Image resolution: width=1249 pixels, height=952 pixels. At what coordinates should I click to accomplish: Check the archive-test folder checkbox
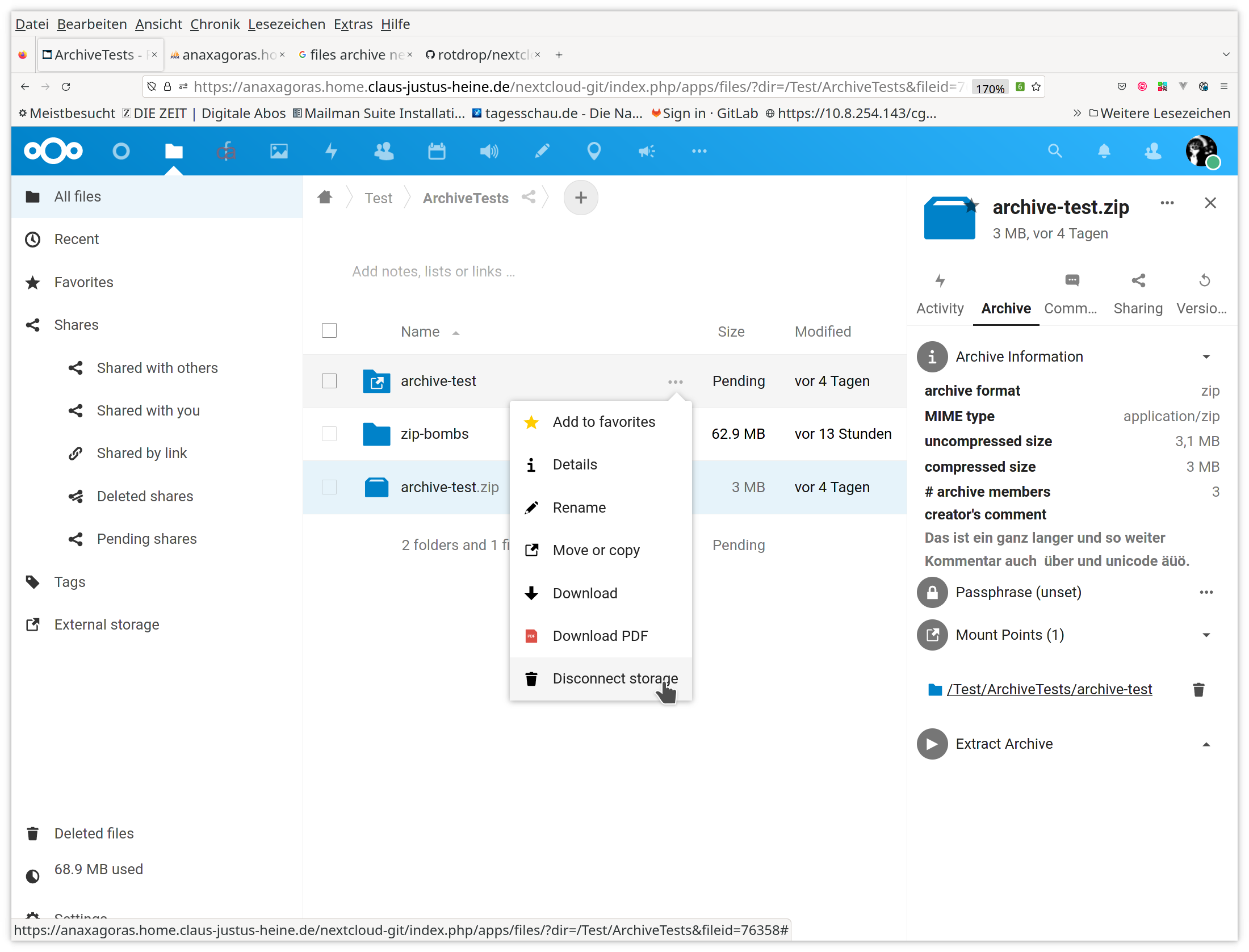pos(329,381)
